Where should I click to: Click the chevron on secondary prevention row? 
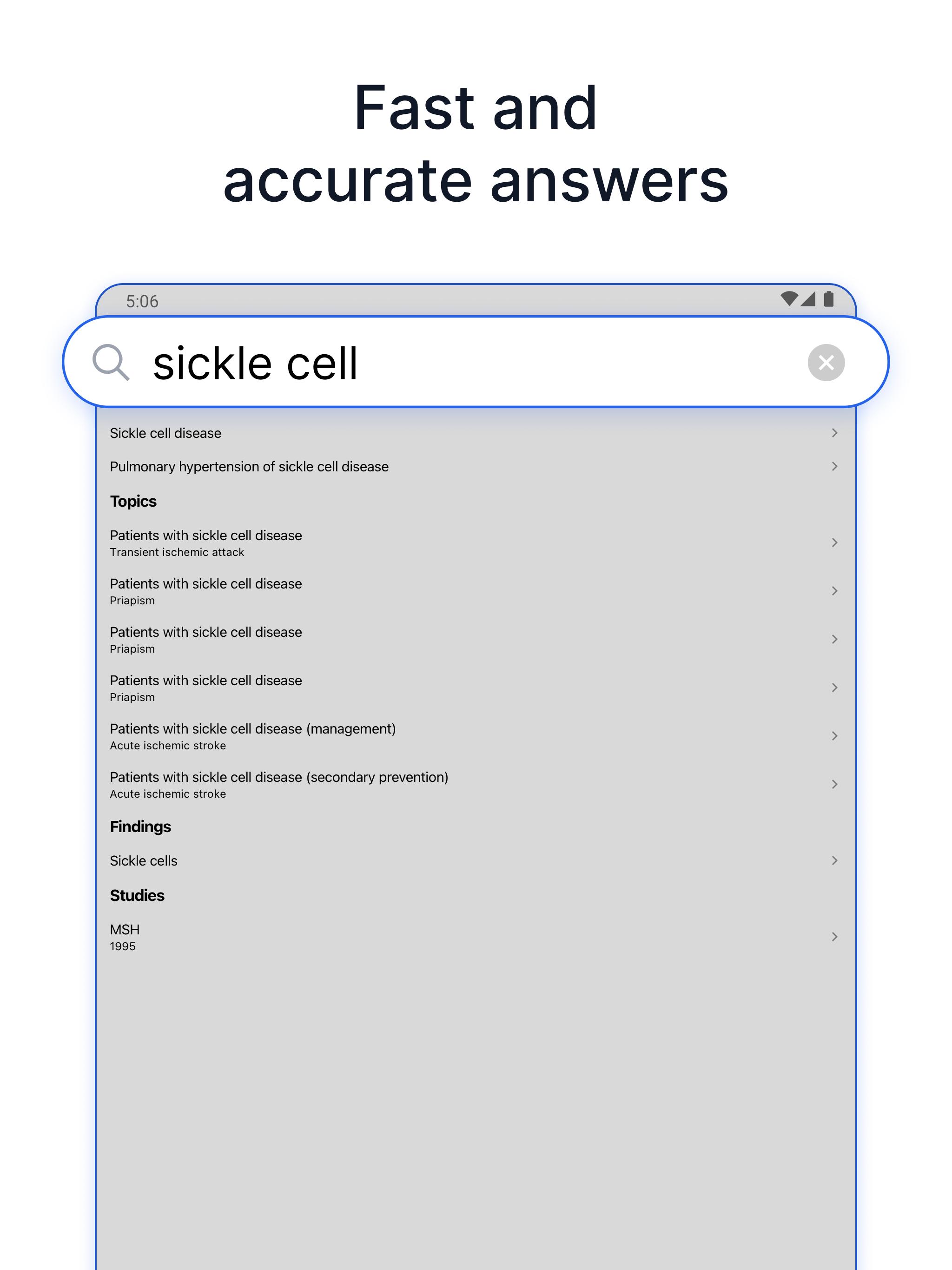click(x=834, y=784)
